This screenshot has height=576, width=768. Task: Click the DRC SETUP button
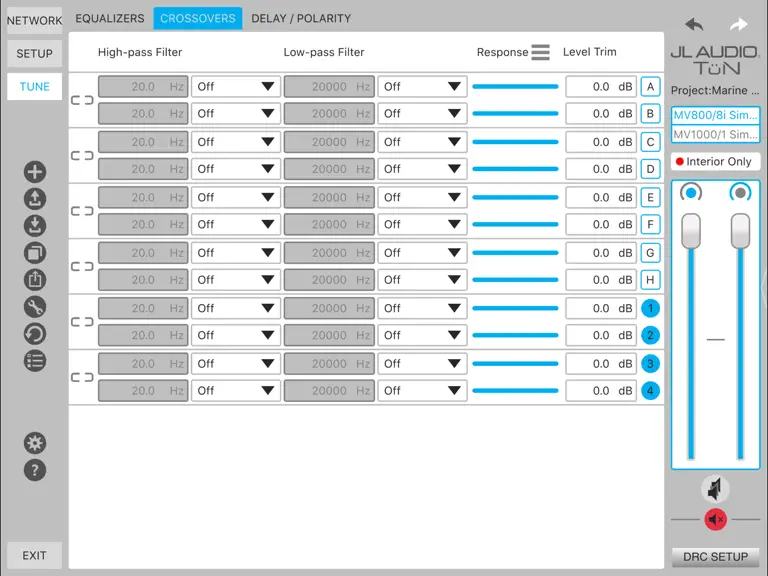(x=716, y=557)
